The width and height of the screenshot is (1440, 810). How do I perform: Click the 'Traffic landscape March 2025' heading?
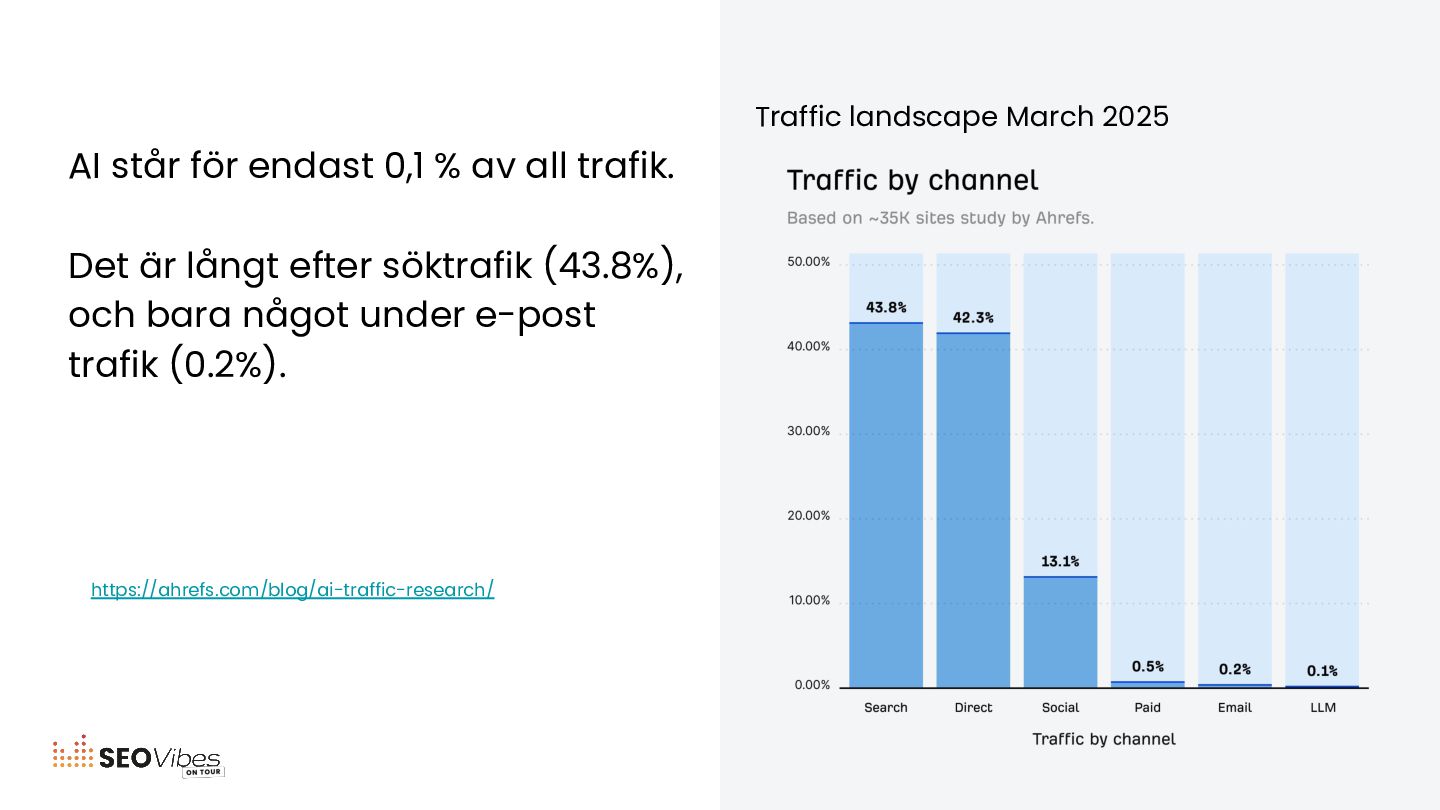point(962,117)
